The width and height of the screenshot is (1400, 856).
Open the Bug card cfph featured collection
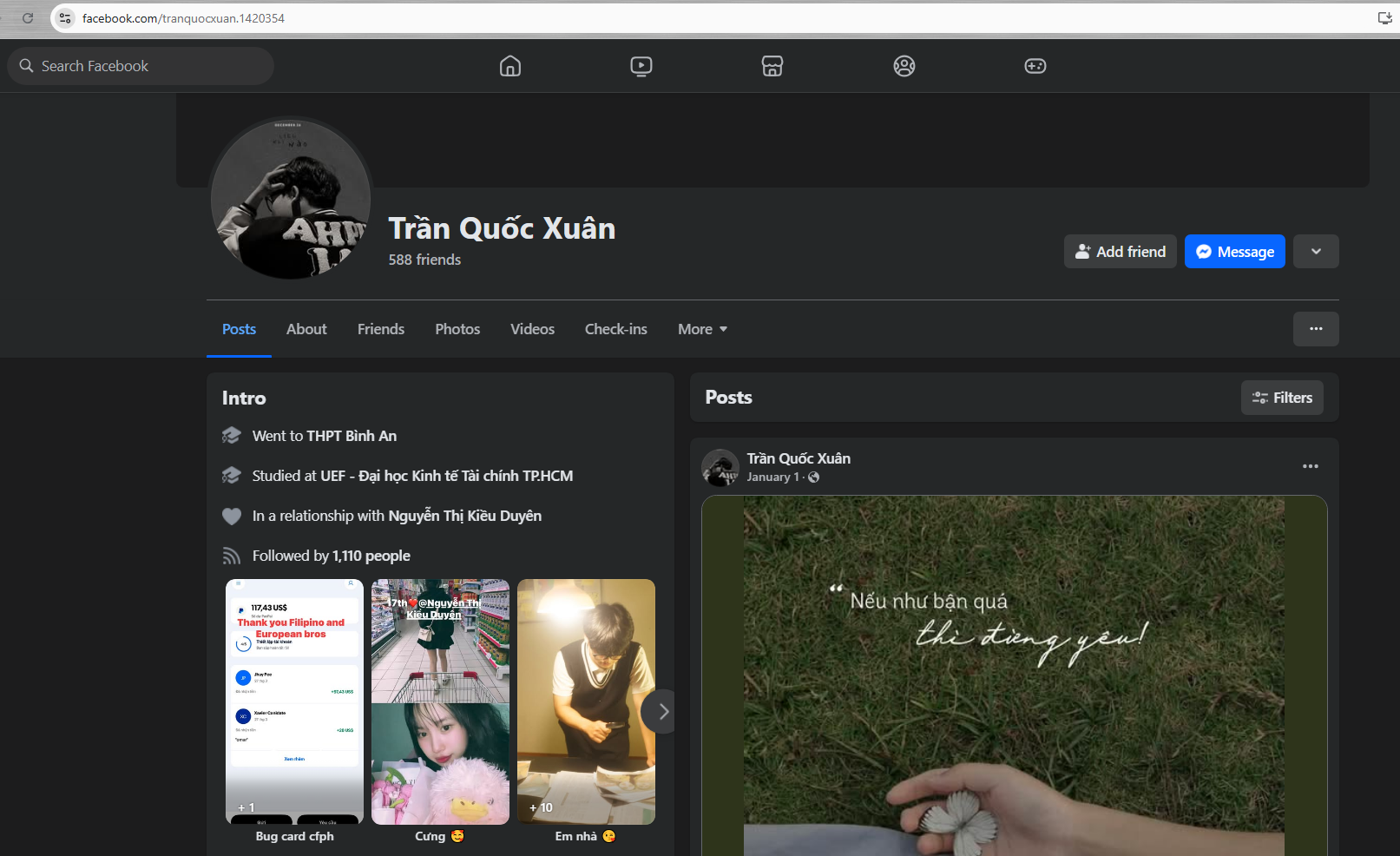(294, 701)
